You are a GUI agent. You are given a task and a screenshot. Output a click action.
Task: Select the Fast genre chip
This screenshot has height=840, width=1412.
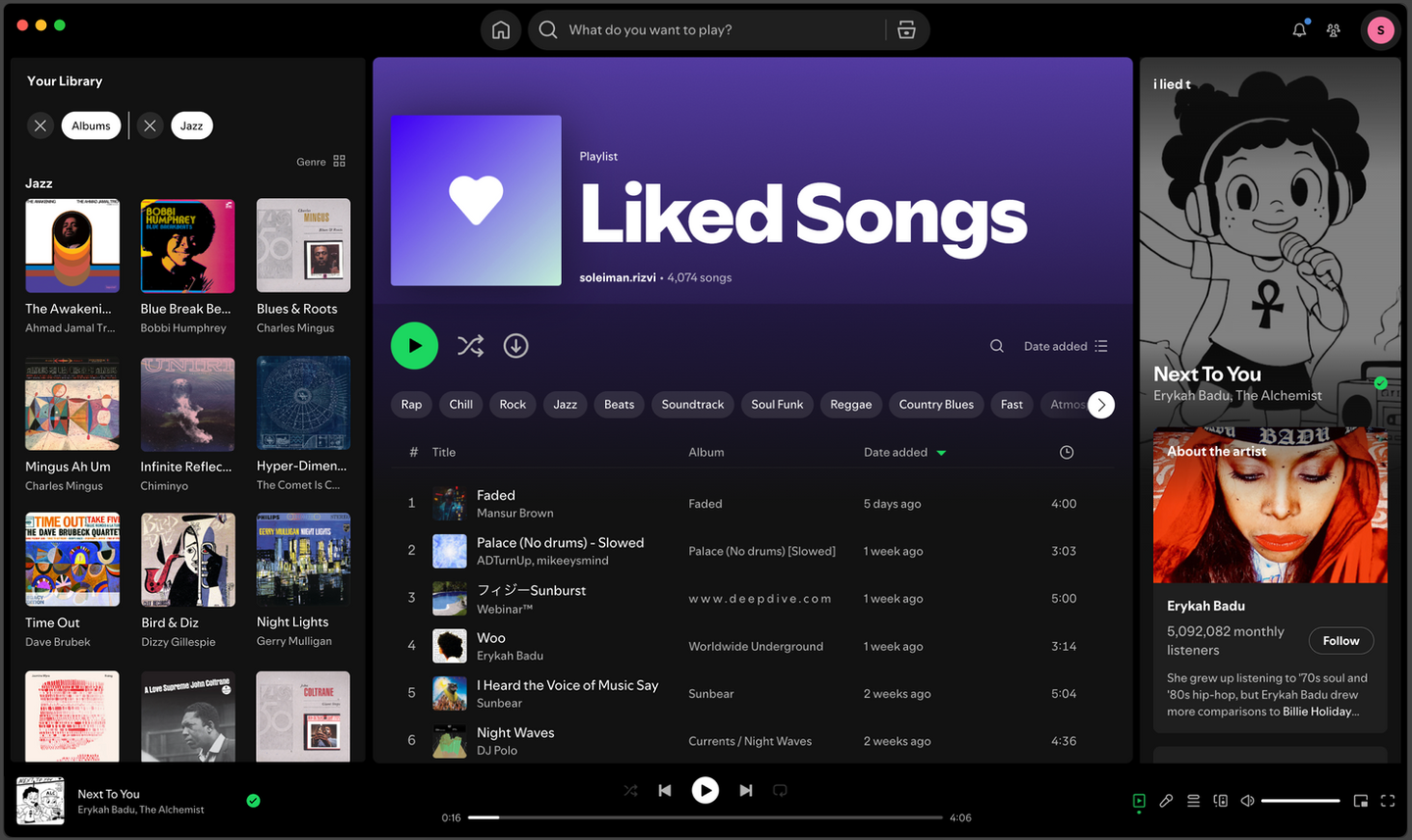tap(1012, 404)
